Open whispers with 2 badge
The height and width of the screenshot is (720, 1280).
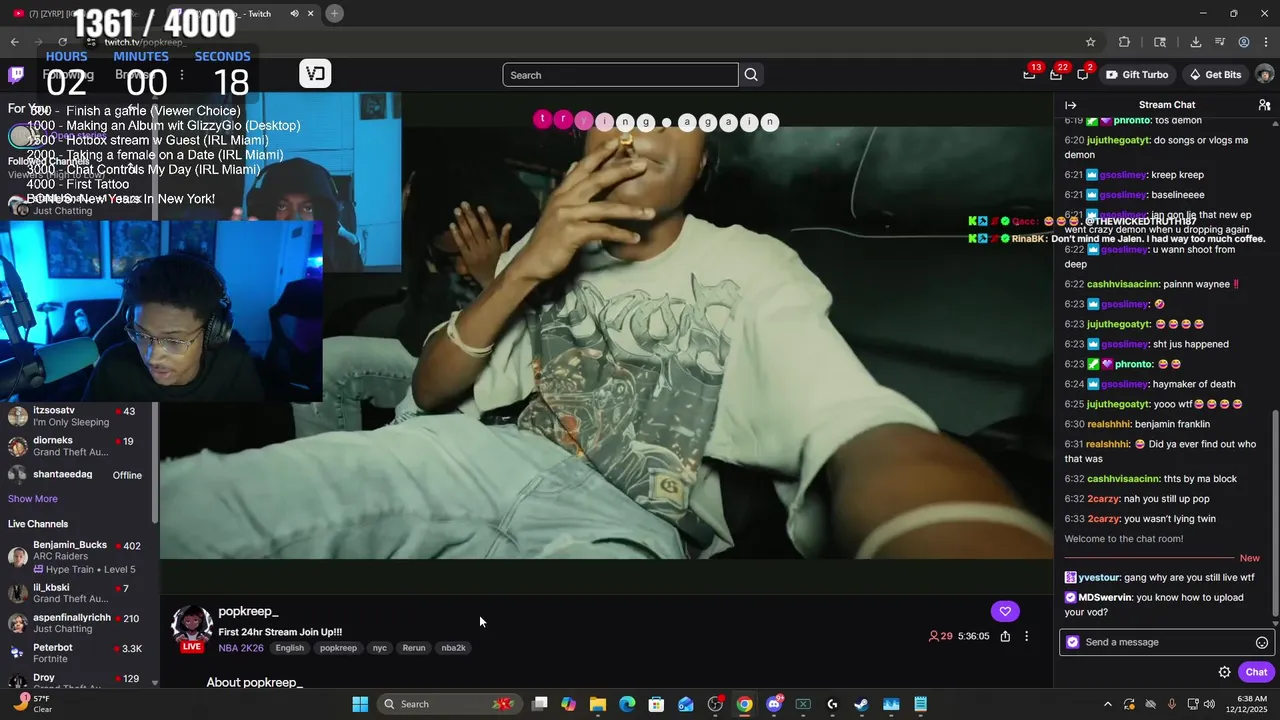1083,75
